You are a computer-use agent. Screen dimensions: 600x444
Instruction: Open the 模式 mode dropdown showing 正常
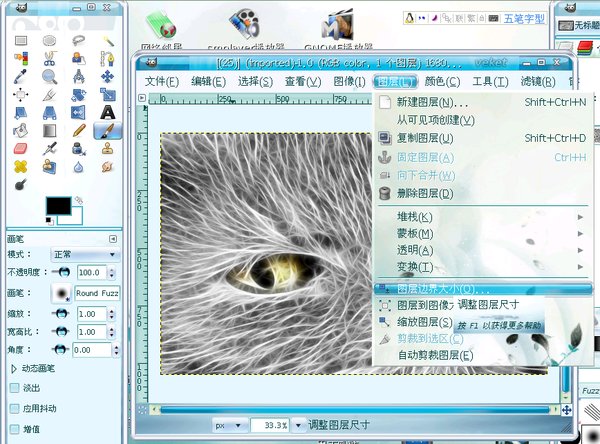click(85, 254)
